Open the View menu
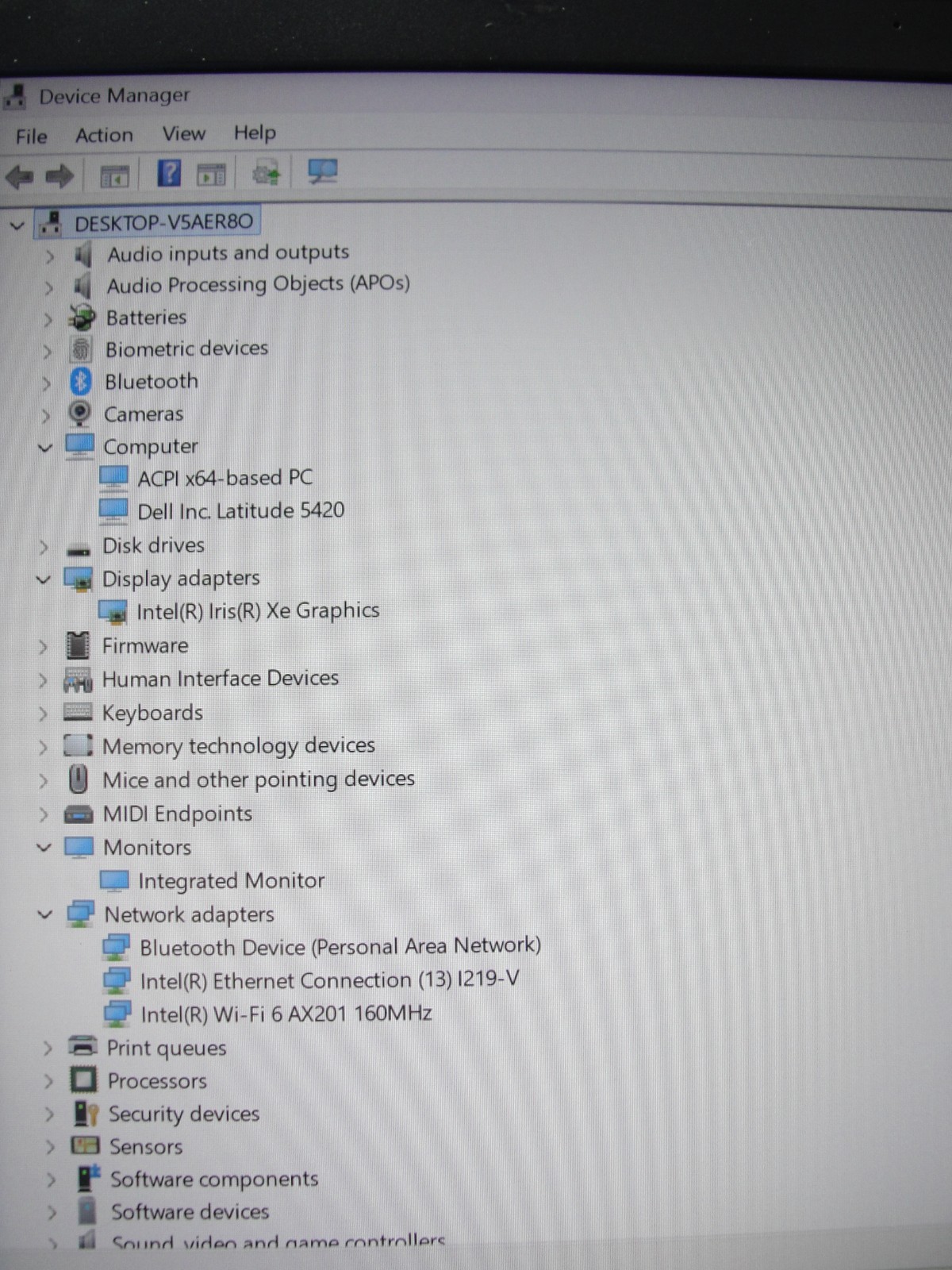Viewport: 952px width, 1270px height. click(x=183, y=133)
